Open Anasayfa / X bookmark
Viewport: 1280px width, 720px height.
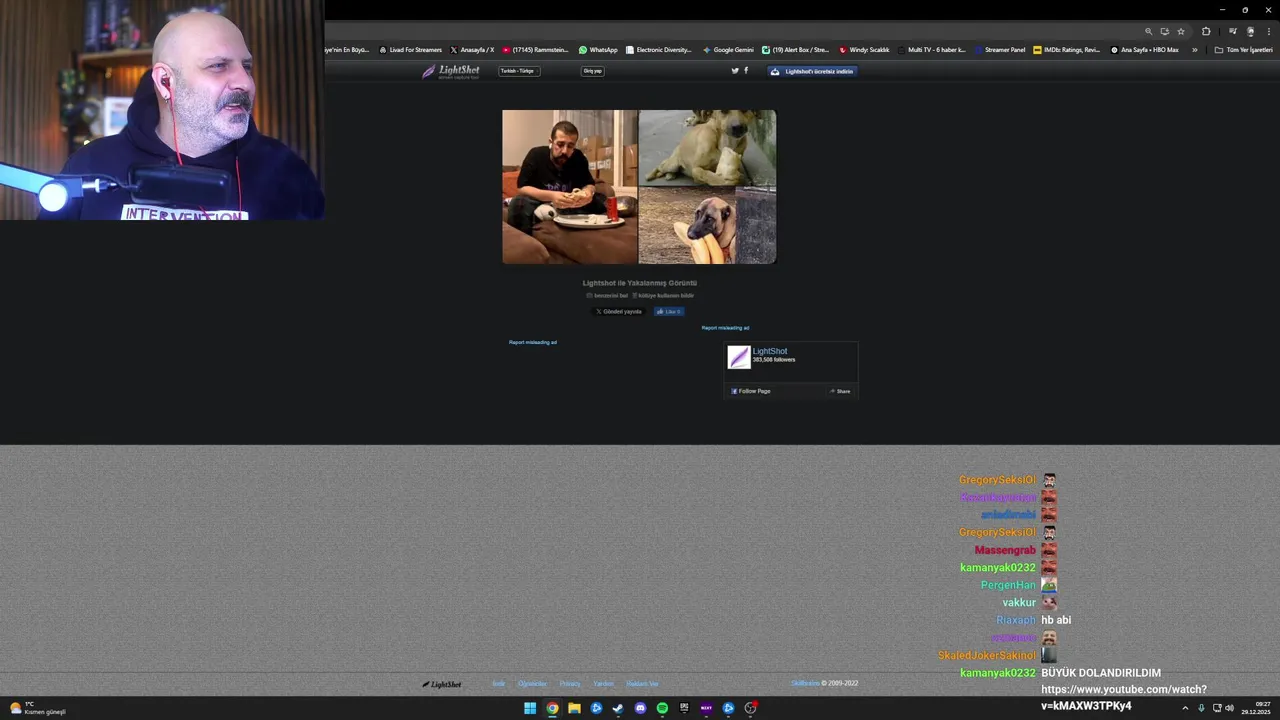[472, 50]
